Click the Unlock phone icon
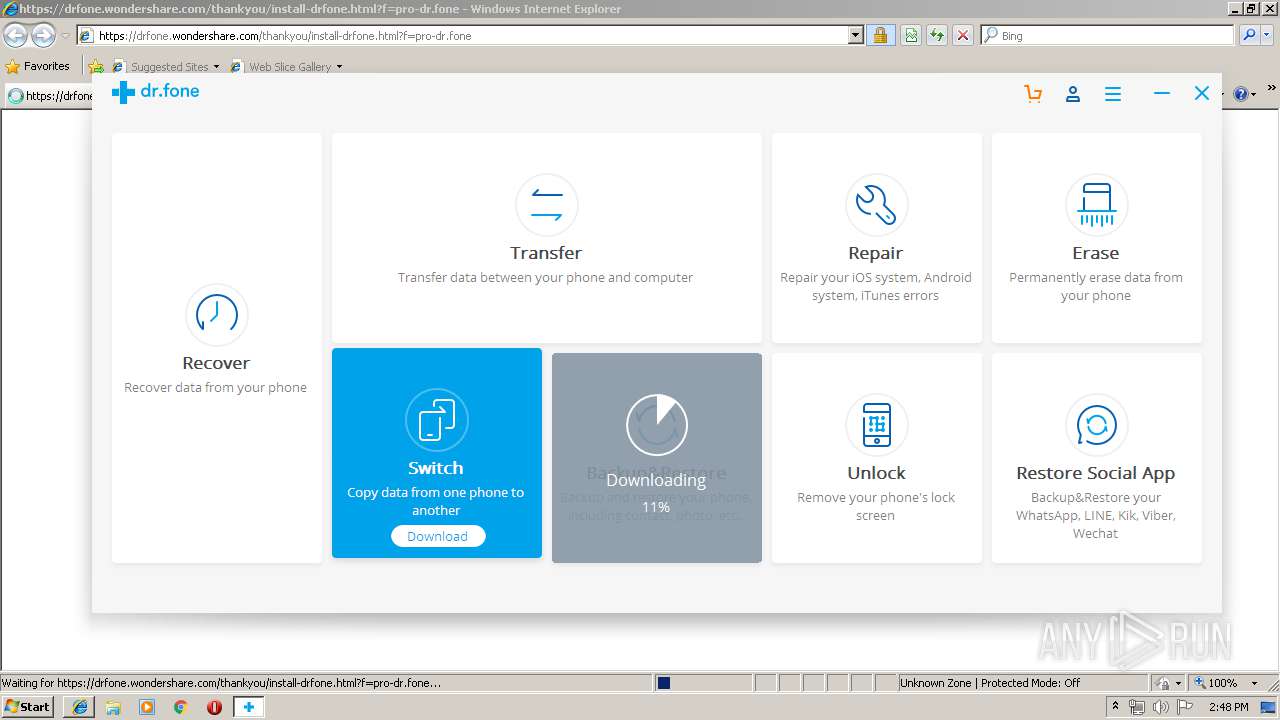This screenshot has height=720, width=1280. [x=876, y=424]
